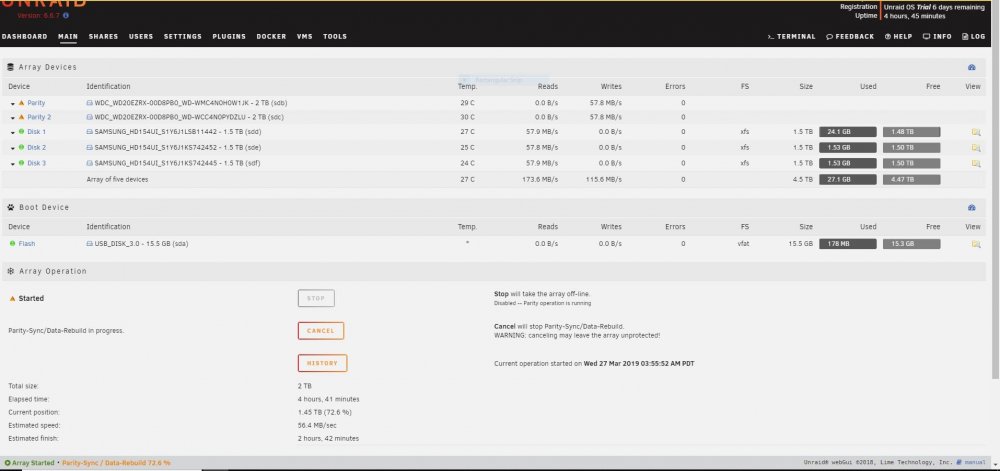
Task: Open the Flash boot device link
Action: [27, 243]
